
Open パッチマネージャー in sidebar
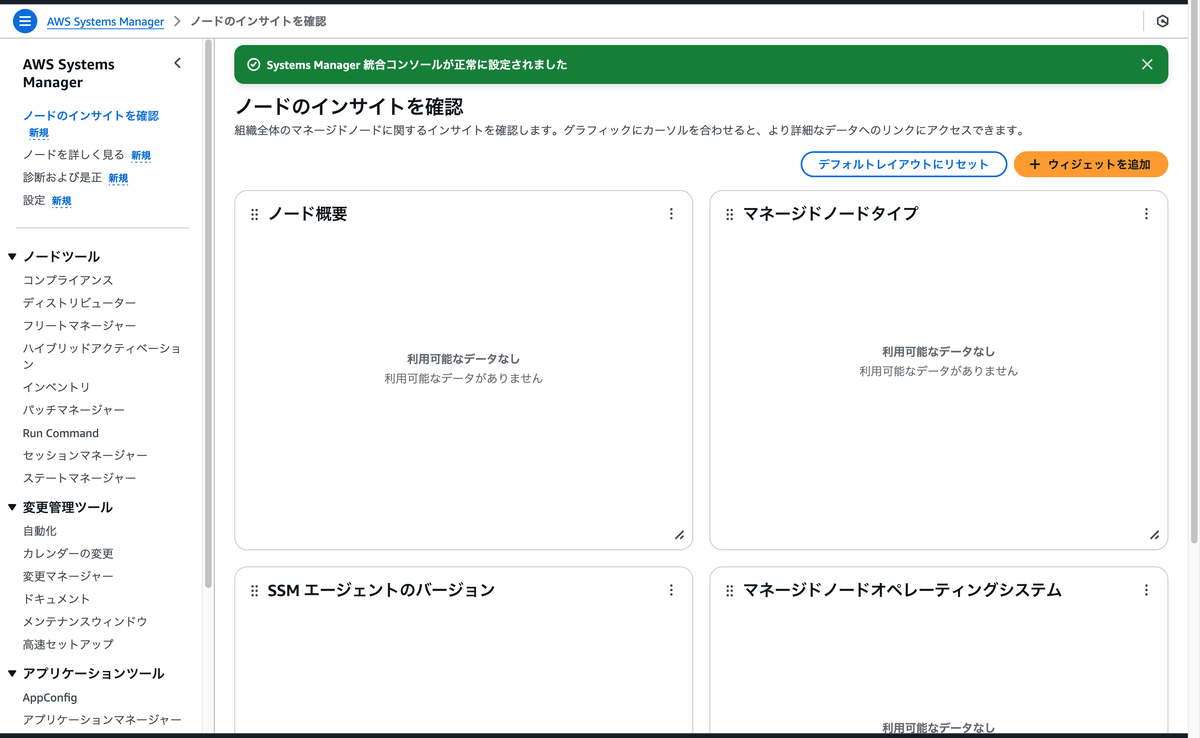[74, 410]
